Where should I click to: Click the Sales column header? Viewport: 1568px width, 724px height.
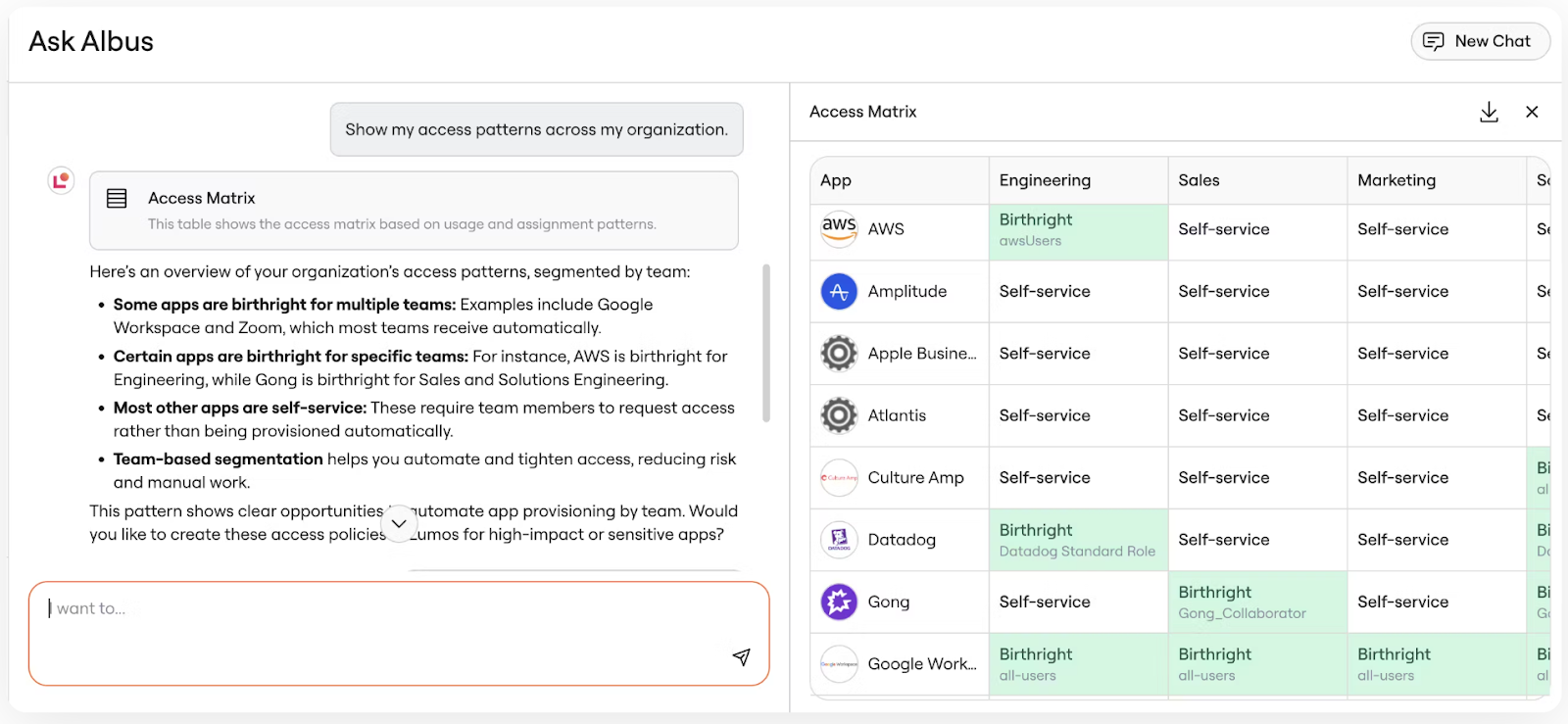(1199, 180)
